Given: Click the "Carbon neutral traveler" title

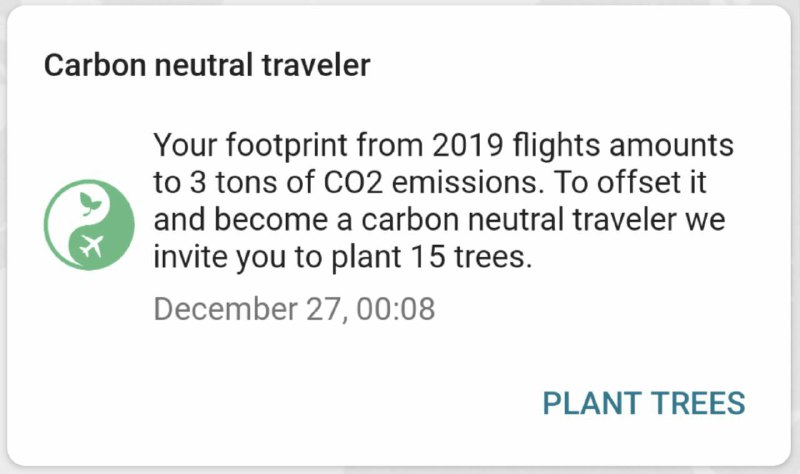Looking at the screenshot, I should [207, 66].
